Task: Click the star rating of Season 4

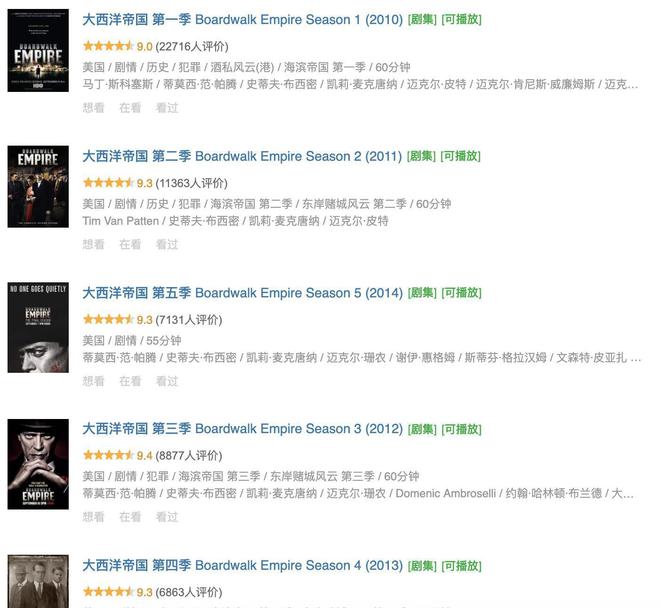Action: click(108, 592)
